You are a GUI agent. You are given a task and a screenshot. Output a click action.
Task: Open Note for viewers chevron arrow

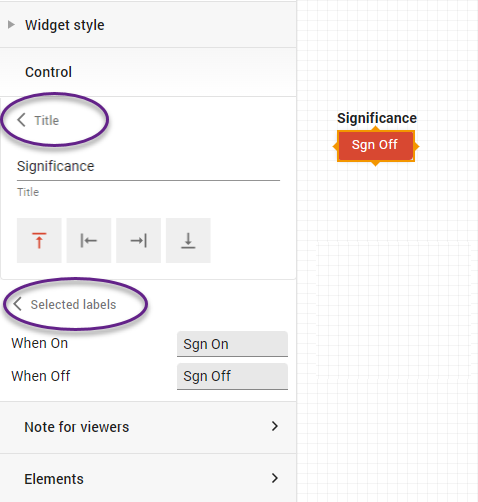point(275,426)
